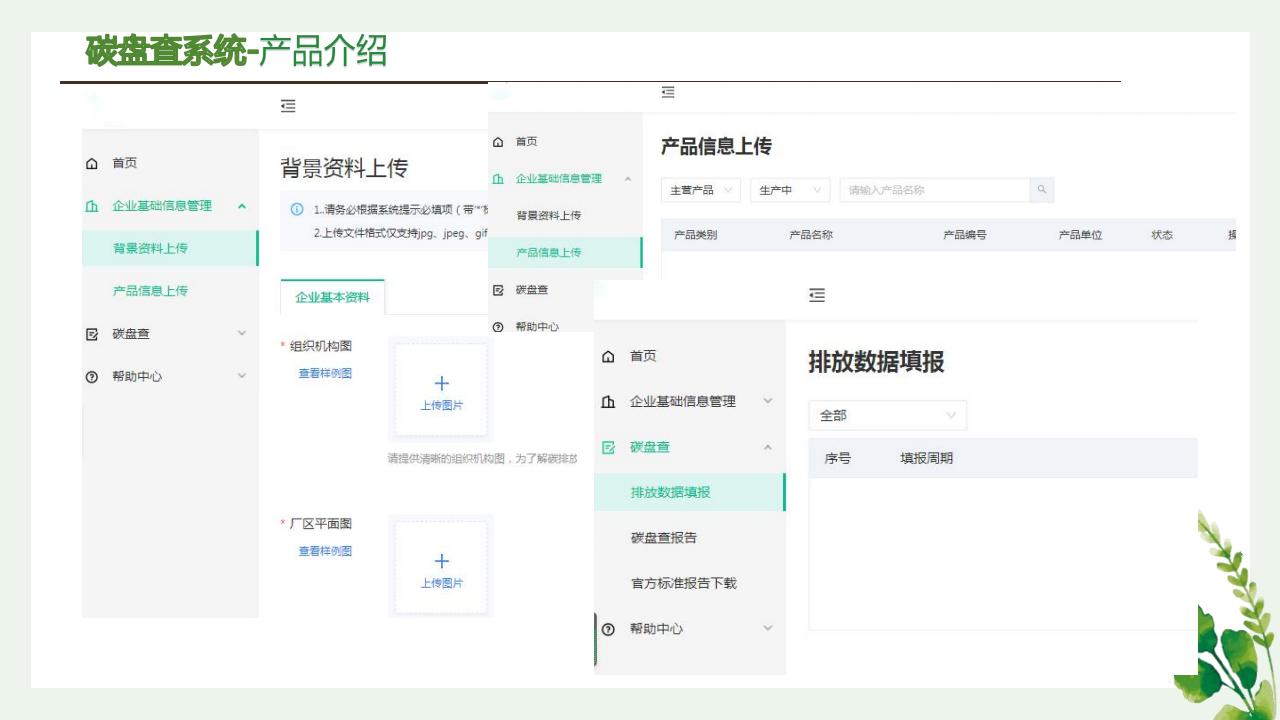
Task: Open the 全部 filter dropdown under 排放数据填报
Action: click(887, 415)
